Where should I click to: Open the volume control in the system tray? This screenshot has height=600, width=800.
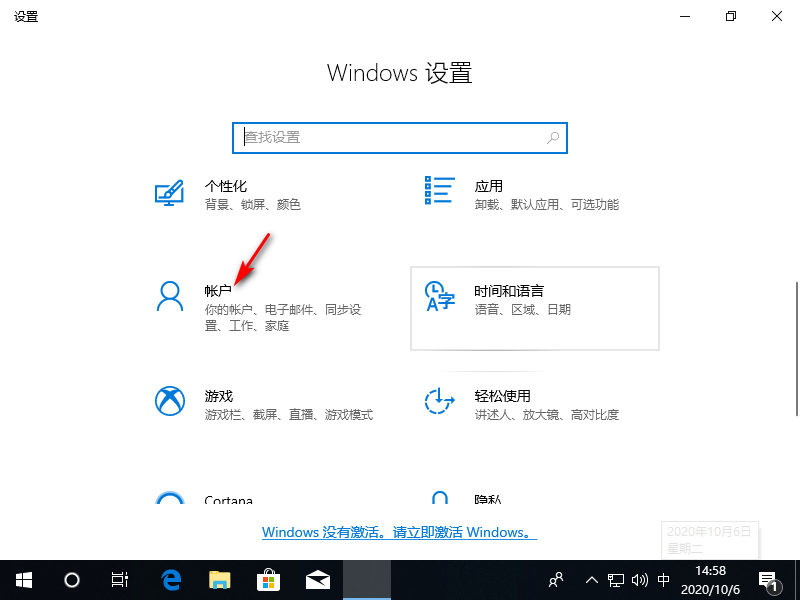pos(638,580)
